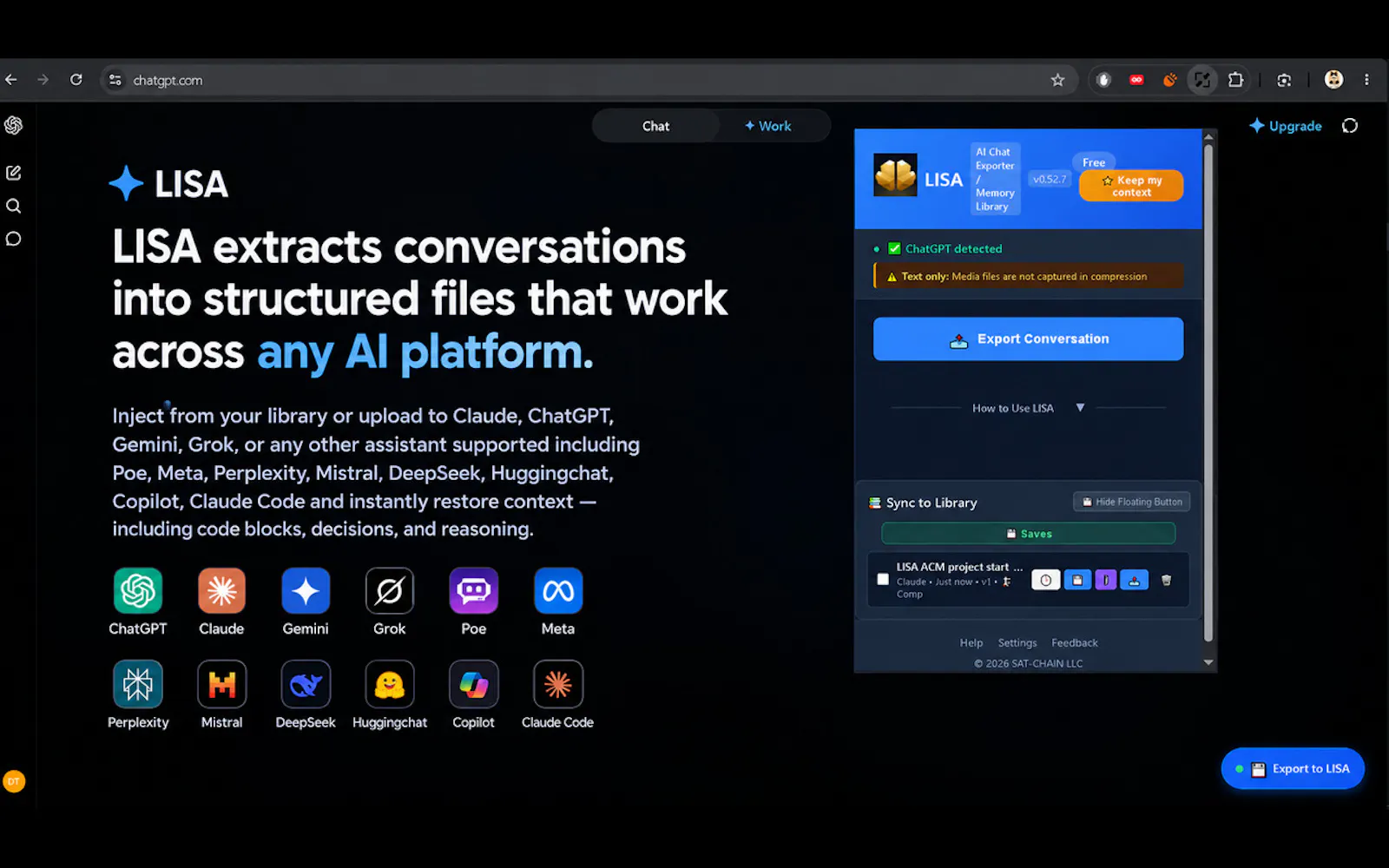Click the ChatGPT platform icon

coord(138,591)
